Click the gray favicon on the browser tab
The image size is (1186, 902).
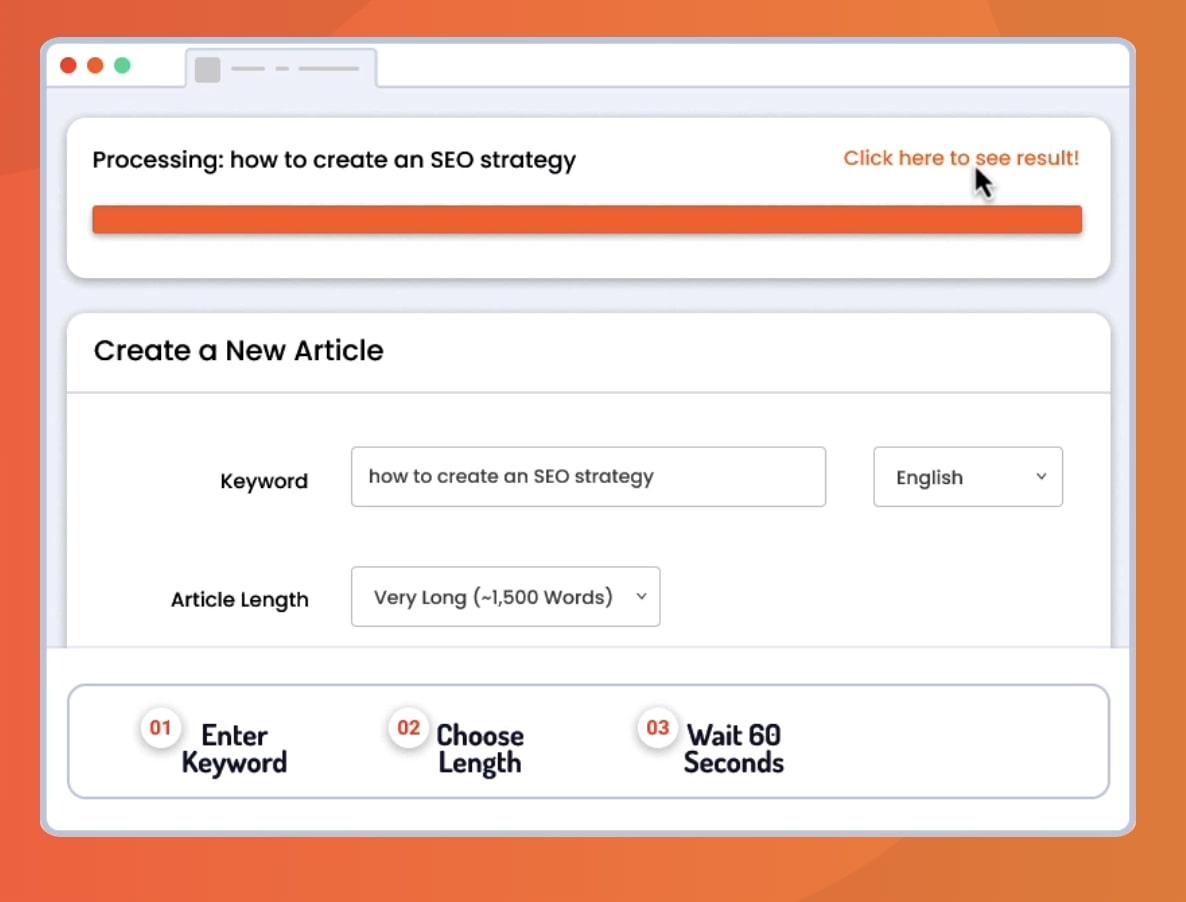[x=207, y=69]
